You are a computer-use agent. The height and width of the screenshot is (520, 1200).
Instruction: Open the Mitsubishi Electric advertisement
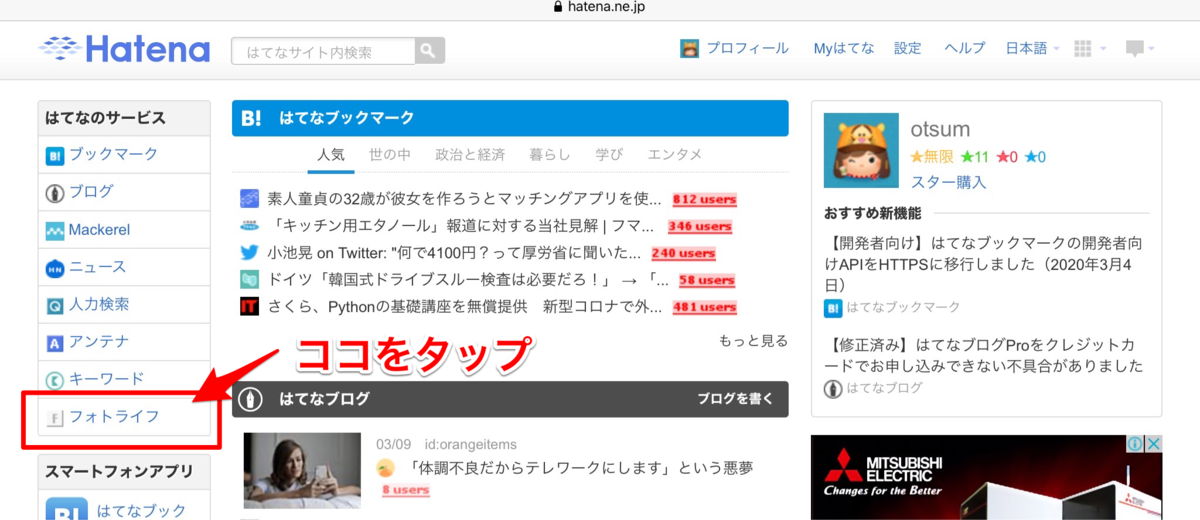[x=987, y=477]
